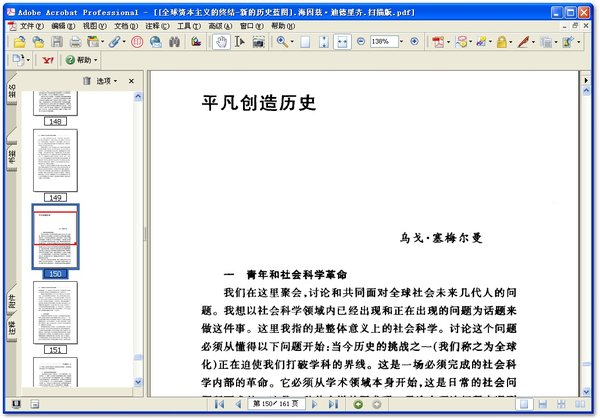
Task: Click the Sign pen icon
Action: point(523,42)
